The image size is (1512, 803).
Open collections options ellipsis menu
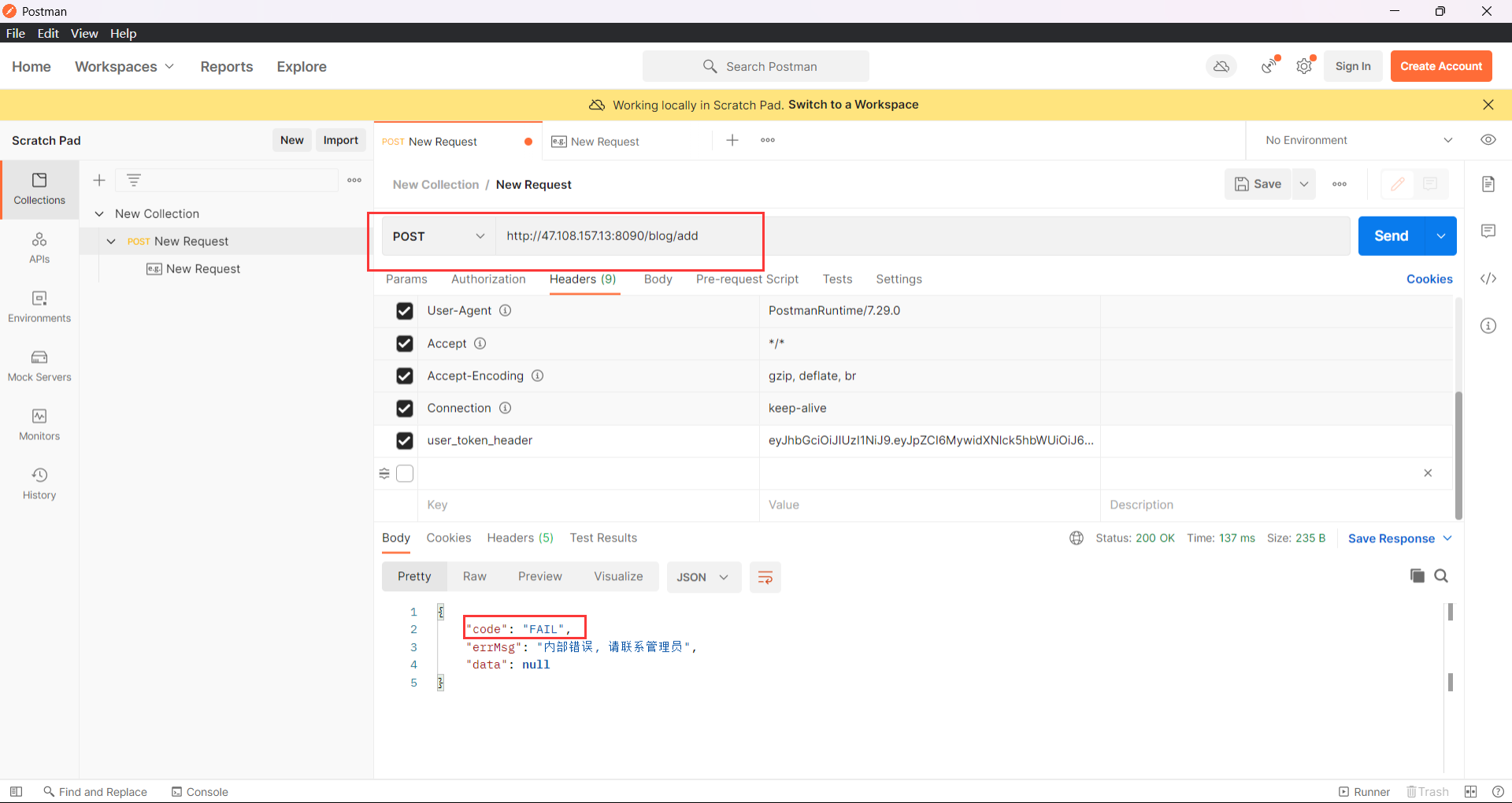354,180
